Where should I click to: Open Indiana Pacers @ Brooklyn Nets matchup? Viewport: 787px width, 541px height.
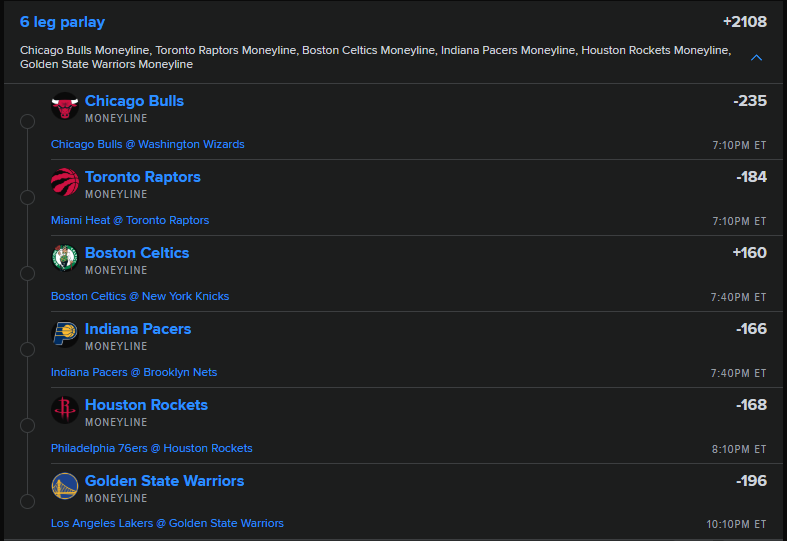click(x=134, y=372)
